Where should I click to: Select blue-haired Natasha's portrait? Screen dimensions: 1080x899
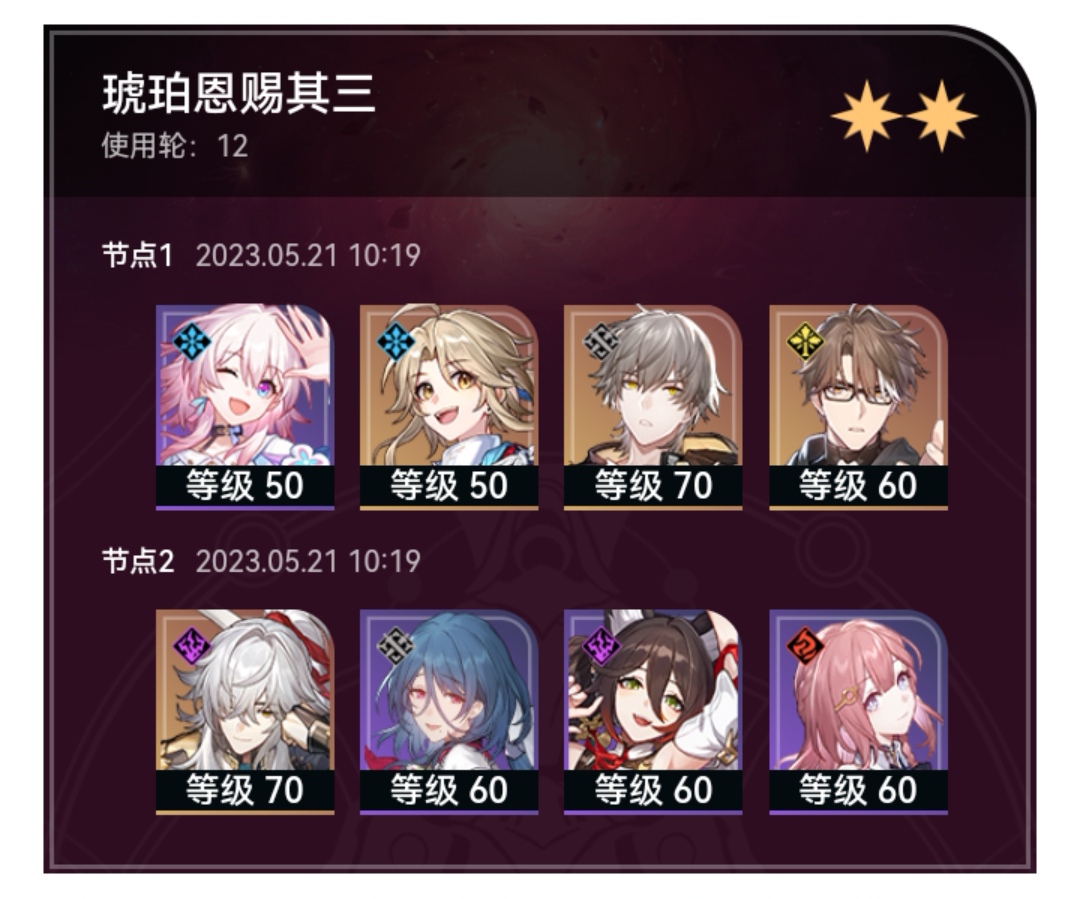(x=449, y=712)
